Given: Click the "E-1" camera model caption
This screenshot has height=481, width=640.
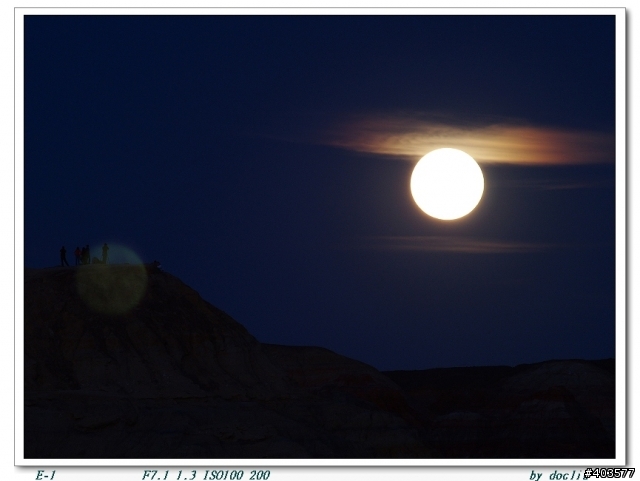Looking at the screenshot, I should [46, 475].
